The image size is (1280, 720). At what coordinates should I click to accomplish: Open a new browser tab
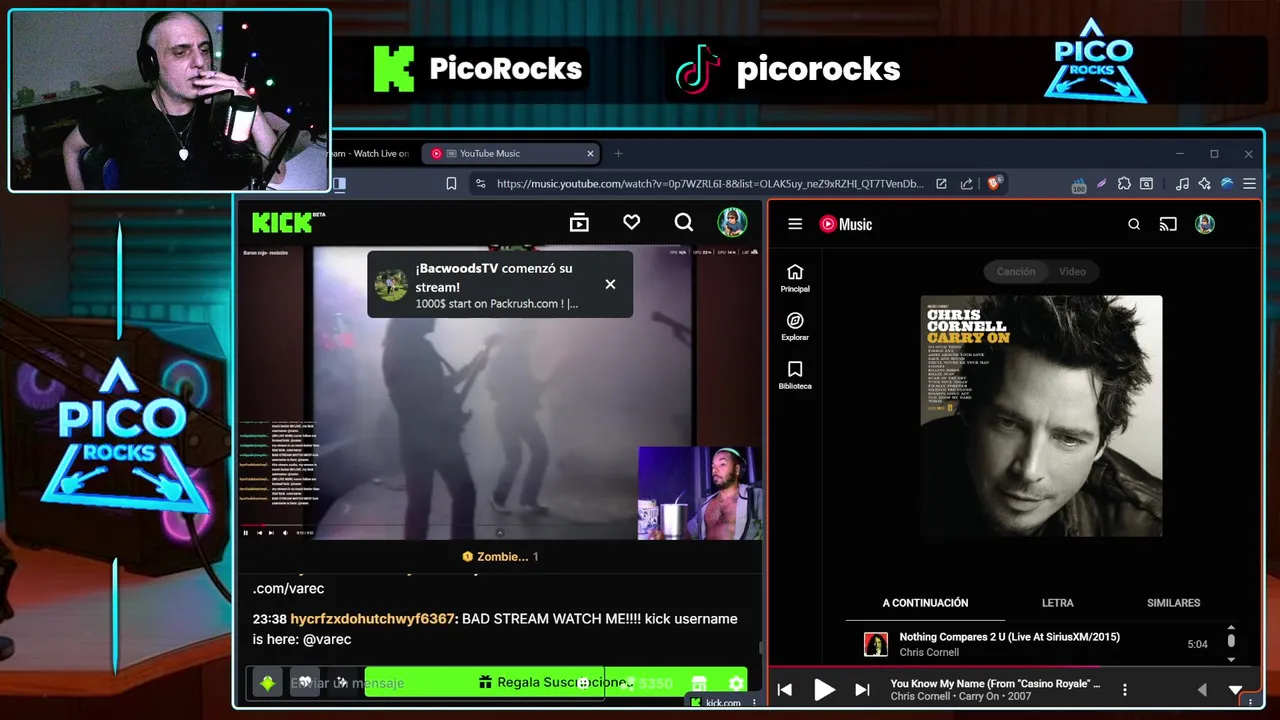pos(618,153)
